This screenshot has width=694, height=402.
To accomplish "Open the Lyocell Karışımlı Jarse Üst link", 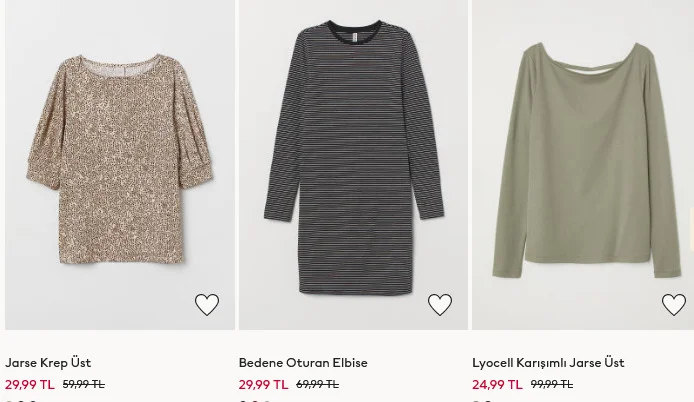I will pos(548,363).
